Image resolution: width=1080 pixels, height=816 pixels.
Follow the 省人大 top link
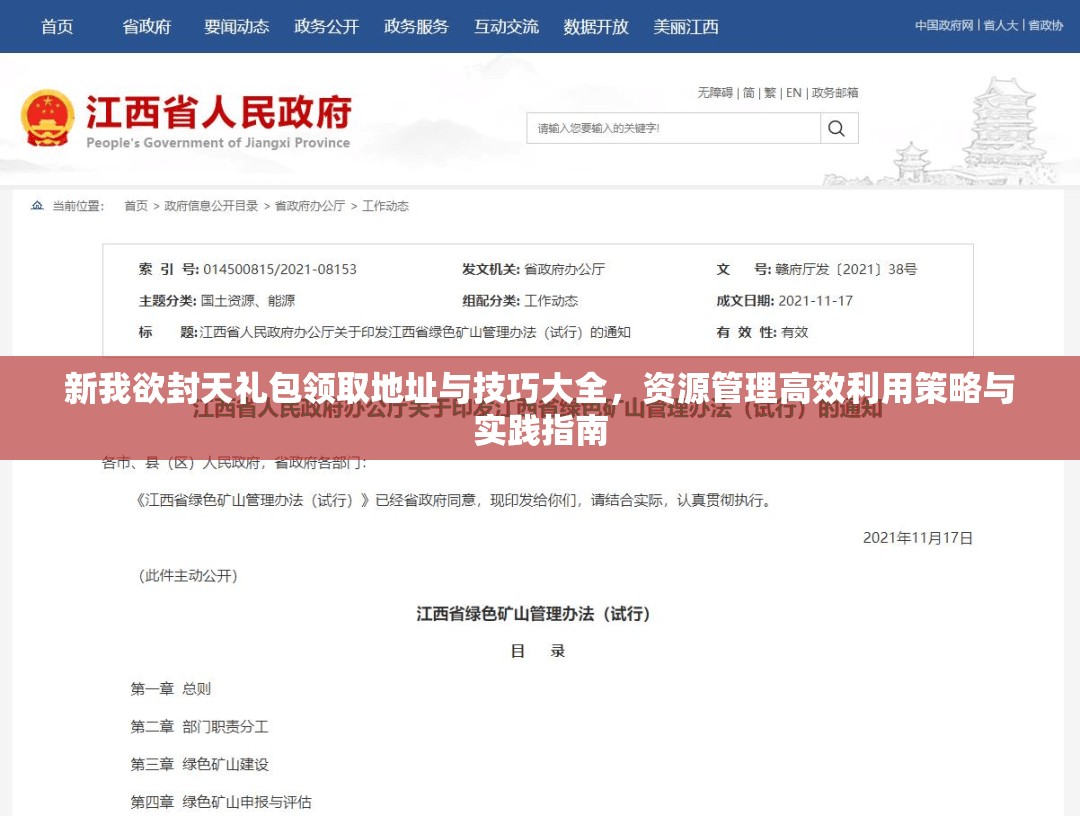[1000, 25]
